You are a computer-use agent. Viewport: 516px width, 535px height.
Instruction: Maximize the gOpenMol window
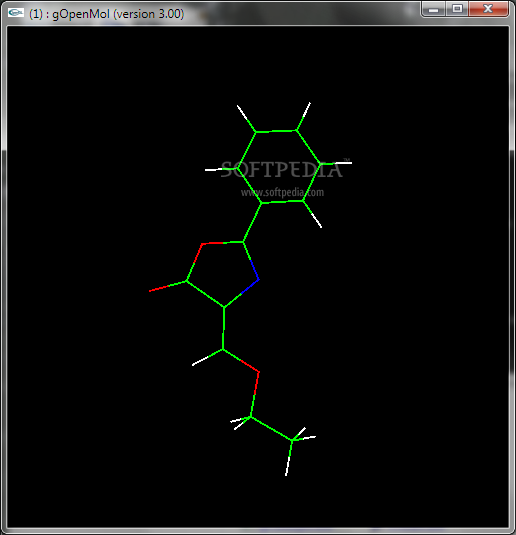[457, 9]
